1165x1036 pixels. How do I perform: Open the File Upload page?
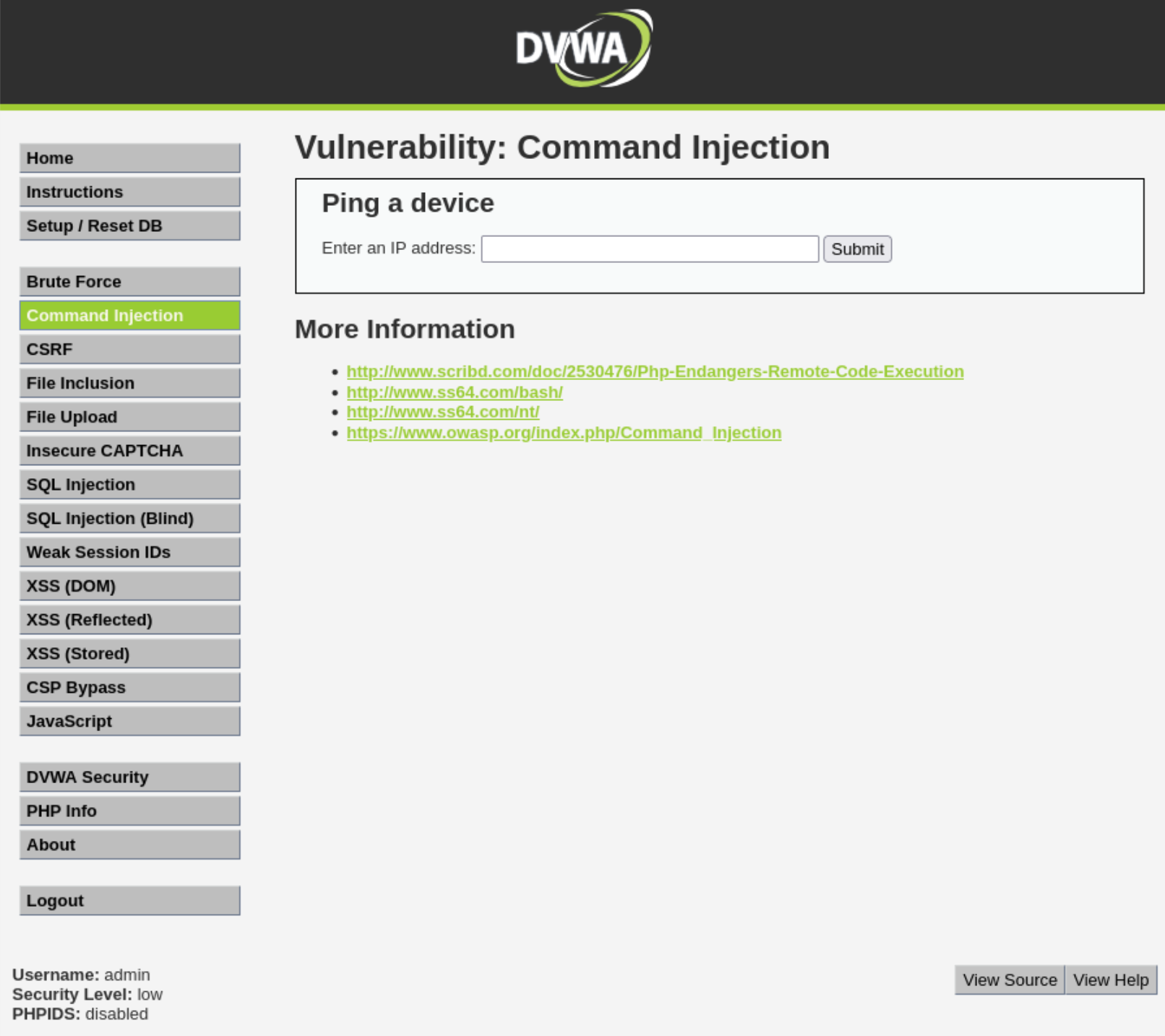(130, 418)
